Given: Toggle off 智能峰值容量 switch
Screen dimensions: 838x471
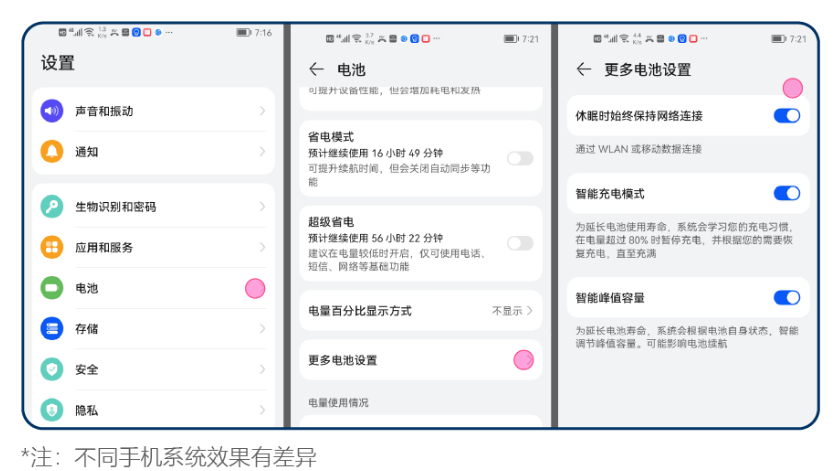Looking at the screenshot, I should point(787,298).
